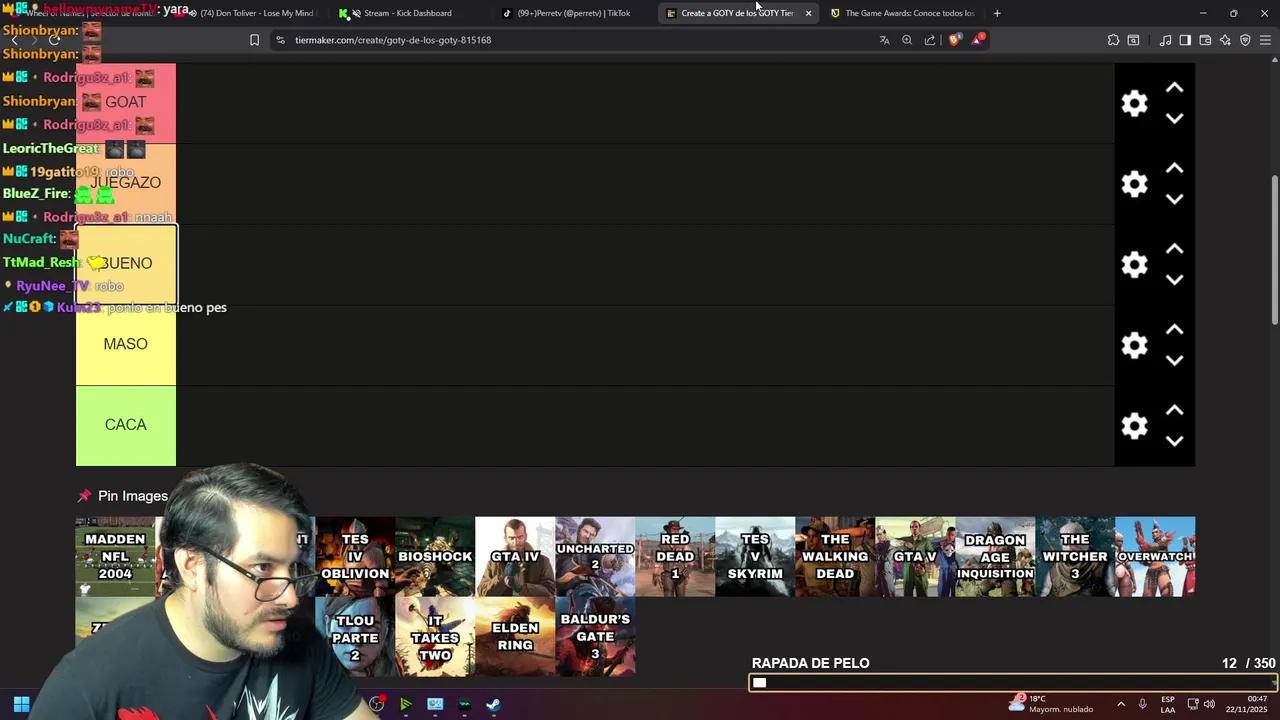Open the browser hamburger menu
The width and height of the screenshot is (1280, 720).
click(x=1265, y=40)
